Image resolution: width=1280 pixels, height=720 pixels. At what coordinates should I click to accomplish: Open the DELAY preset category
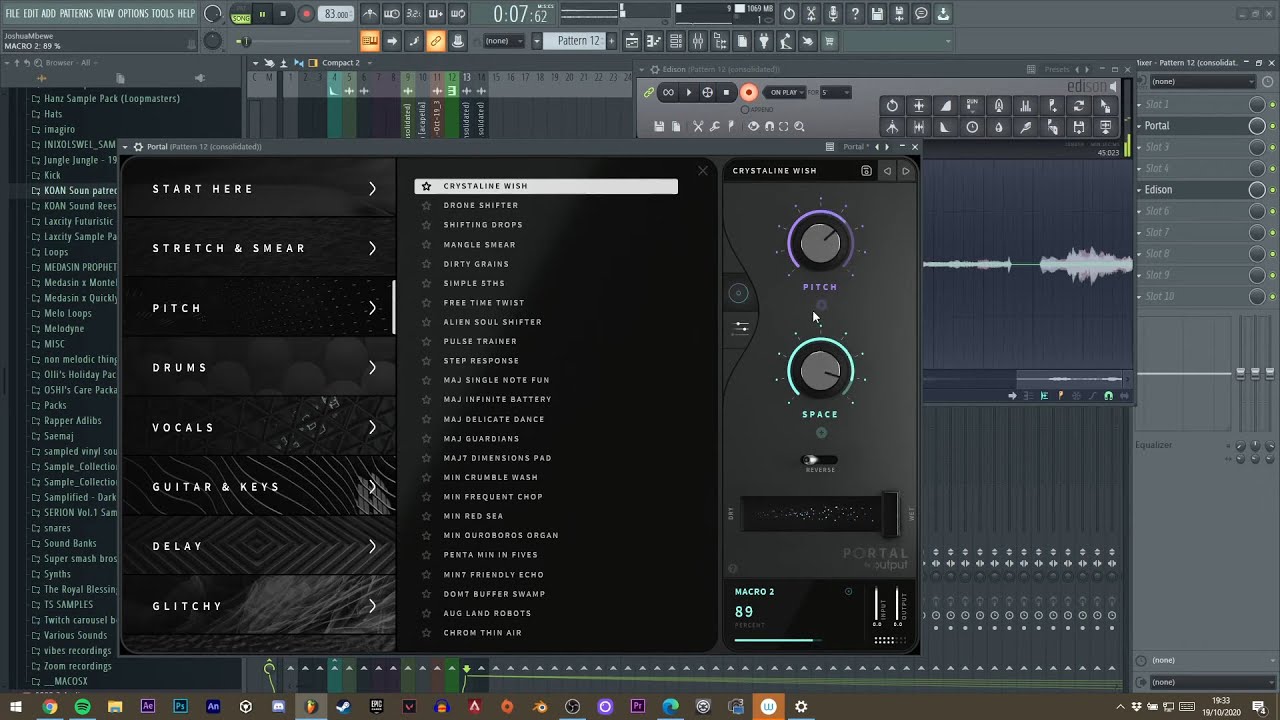258,546
